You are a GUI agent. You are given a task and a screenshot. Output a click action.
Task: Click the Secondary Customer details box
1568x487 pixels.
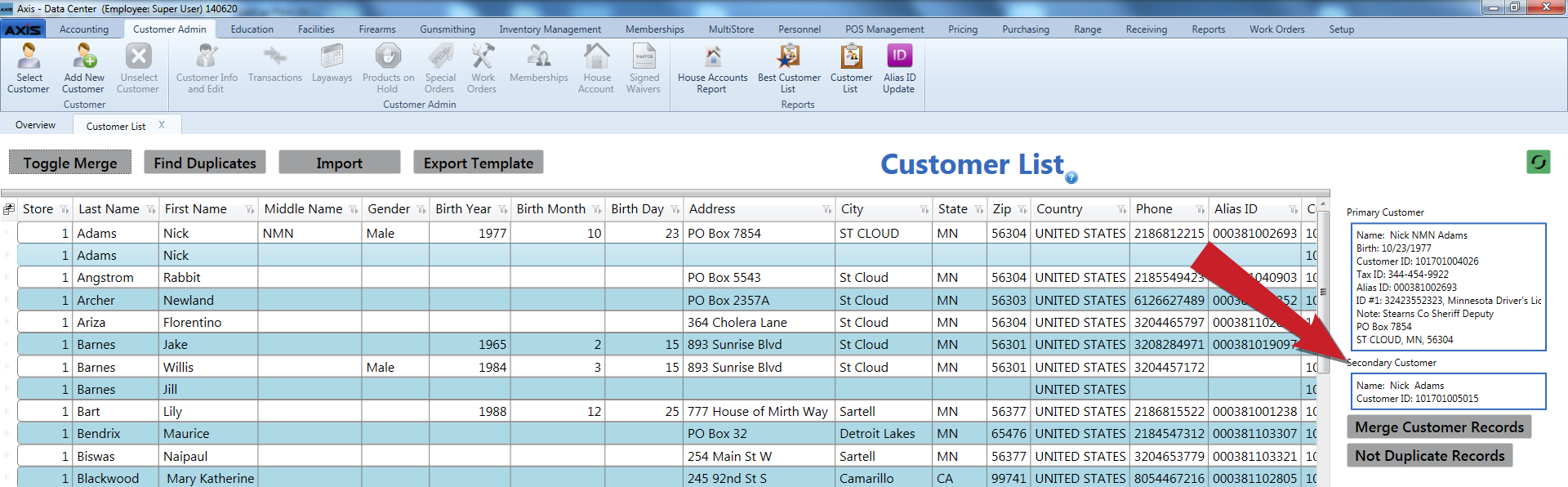click(1448, 391)
